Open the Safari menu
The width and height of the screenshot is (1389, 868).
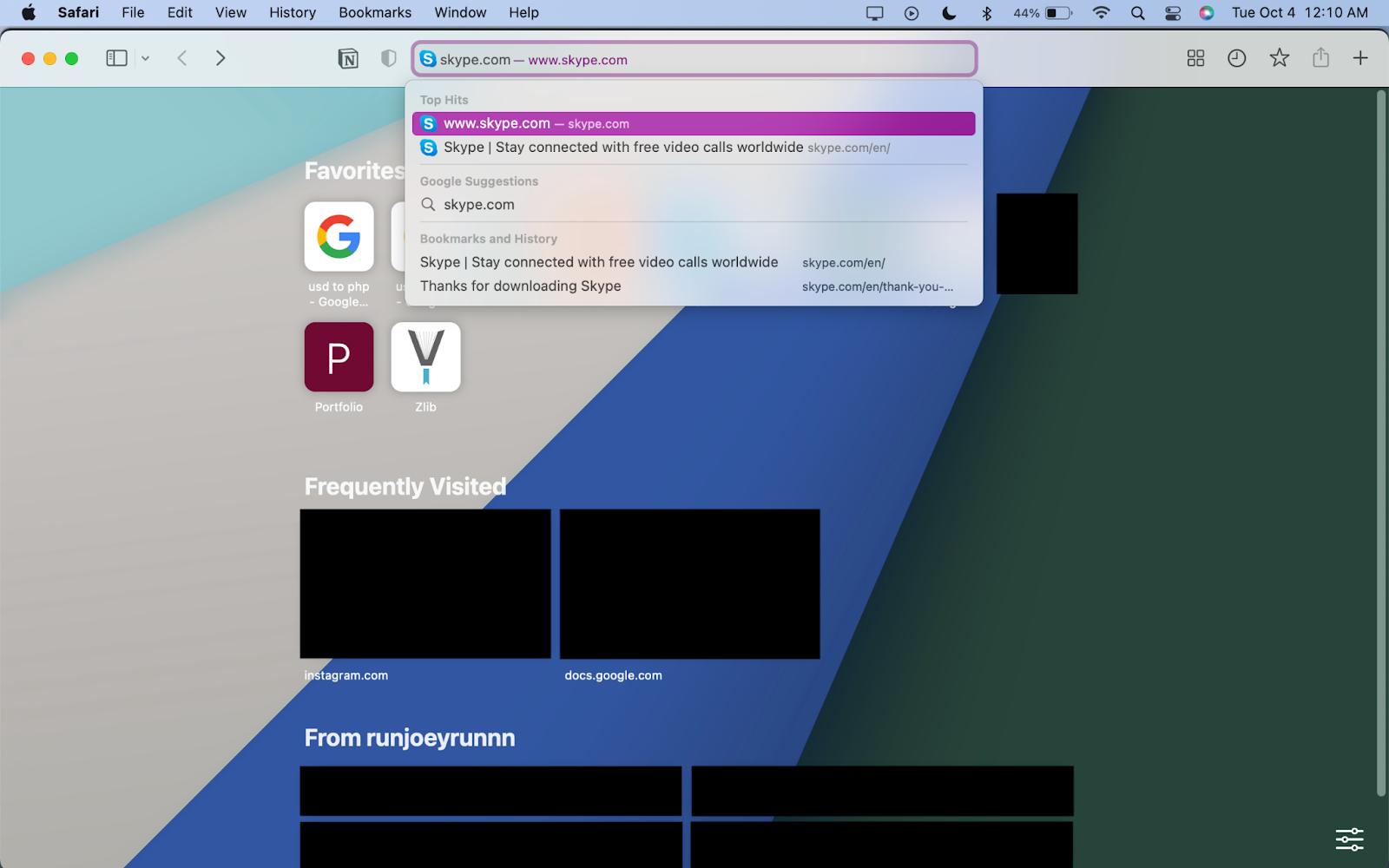pos(78,12)
